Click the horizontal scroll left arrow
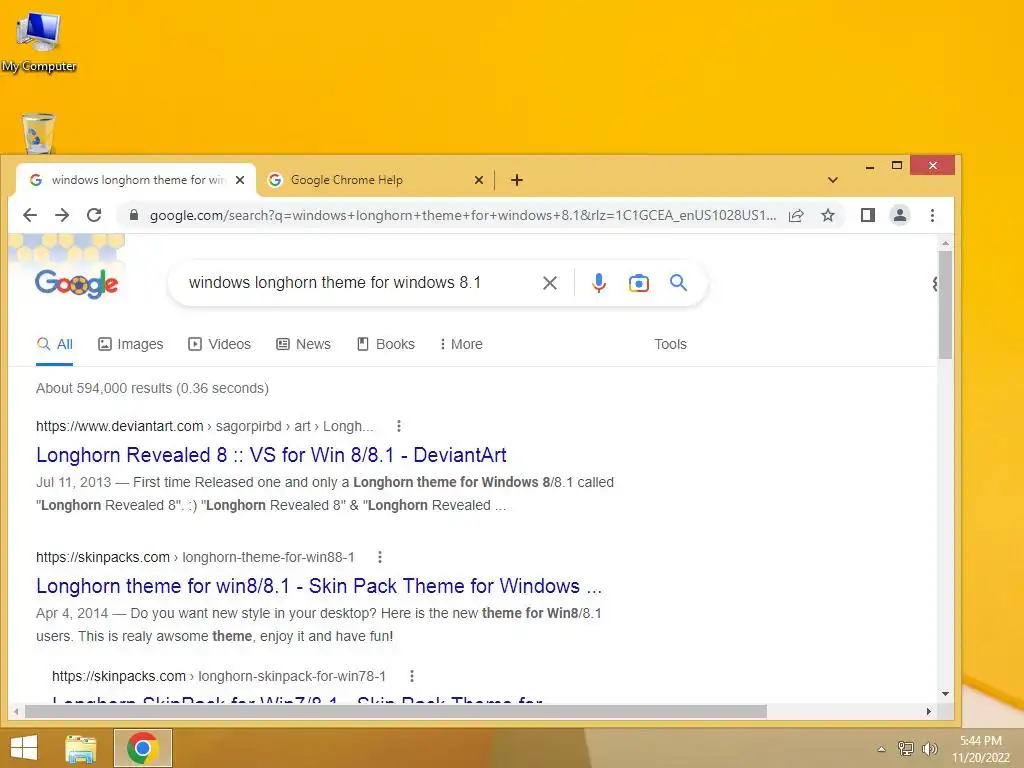 pos(16,711)
